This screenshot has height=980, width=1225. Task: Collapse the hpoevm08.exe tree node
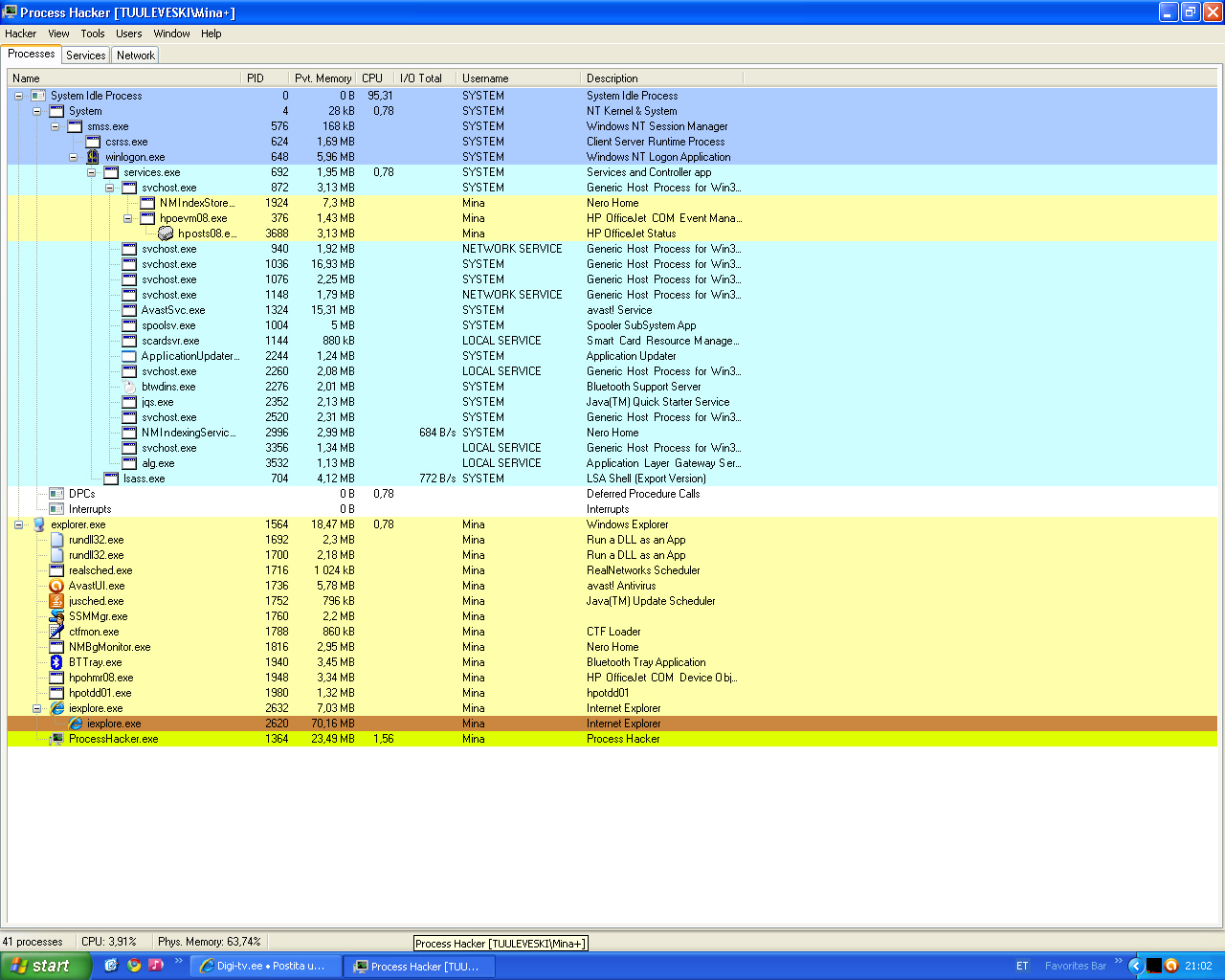(127, 218)
